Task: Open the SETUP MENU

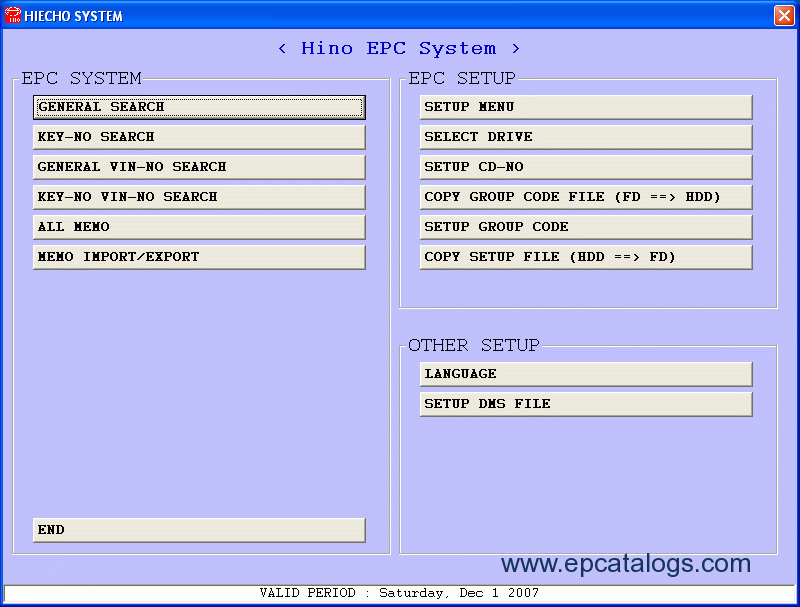Action: [x=586, y=107]
